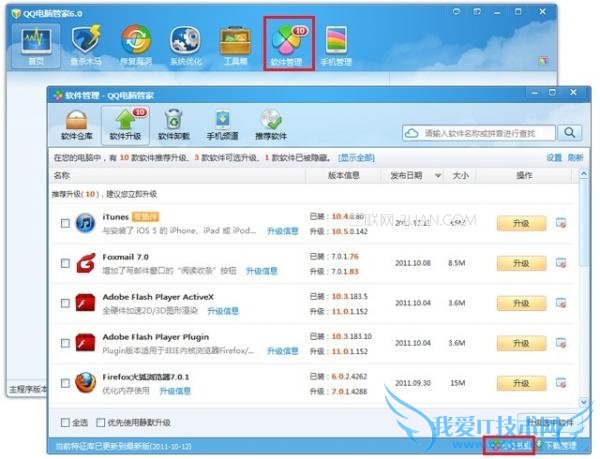
Task: Click ignore icon in Flash ActiveX row
Action: 561,303
